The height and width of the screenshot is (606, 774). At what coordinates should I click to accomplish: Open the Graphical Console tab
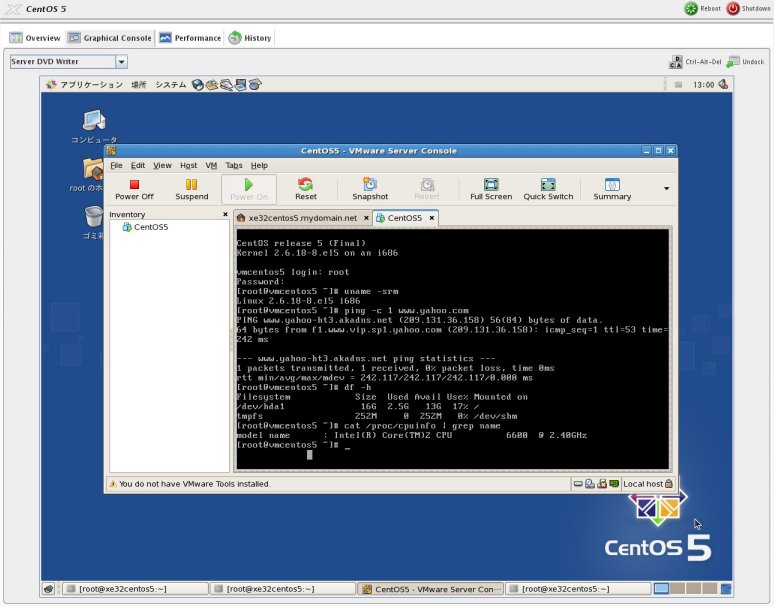[x=110, y=38]
